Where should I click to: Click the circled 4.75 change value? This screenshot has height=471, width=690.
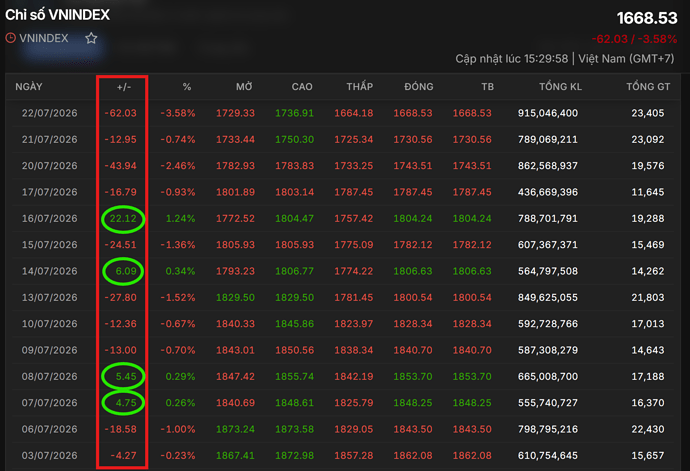click(126, 403)
